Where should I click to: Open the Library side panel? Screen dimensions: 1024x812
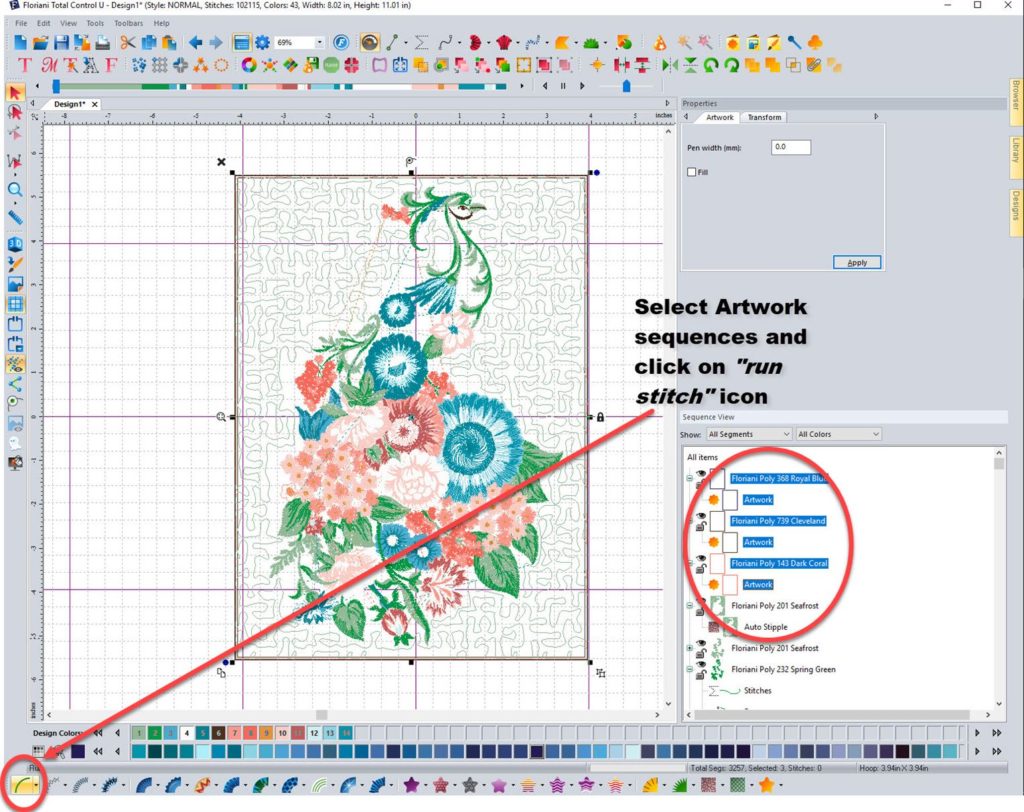pos(1015,151)
